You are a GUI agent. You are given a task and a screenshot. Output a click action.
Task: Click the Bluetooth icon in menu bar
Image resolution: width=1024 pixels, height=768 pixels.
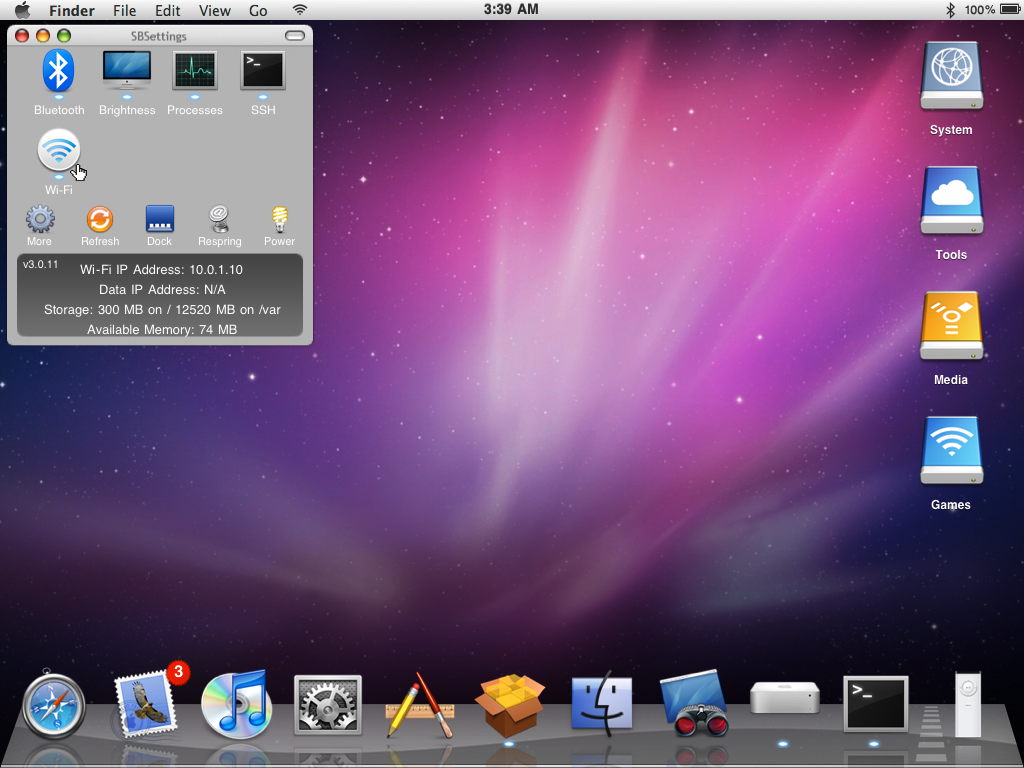(x=950, y=10)
